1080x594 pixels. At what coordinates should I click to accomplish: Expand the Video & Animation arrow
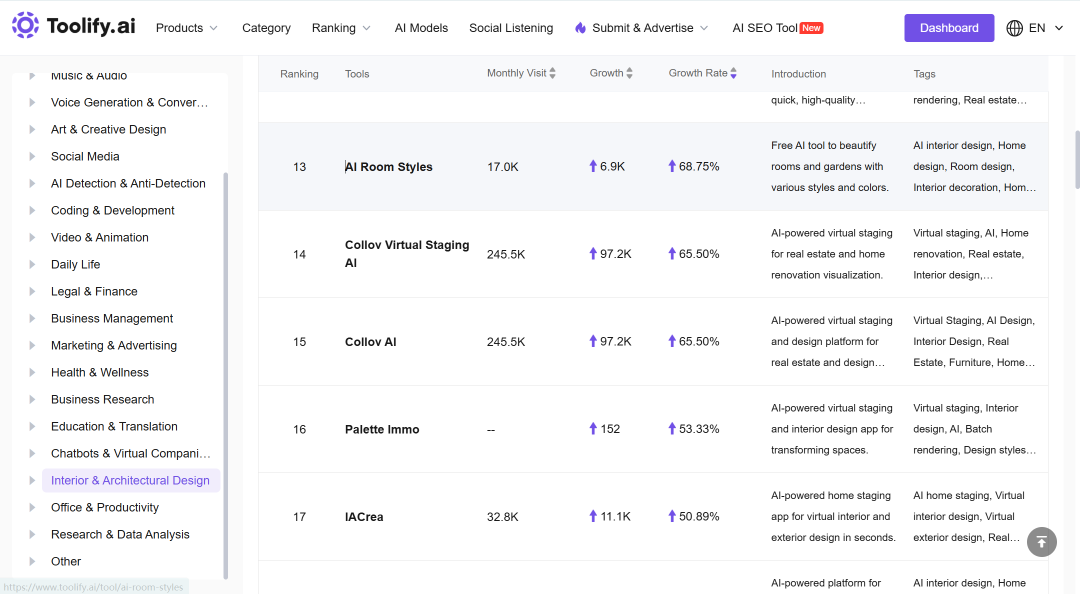point(32,237)
